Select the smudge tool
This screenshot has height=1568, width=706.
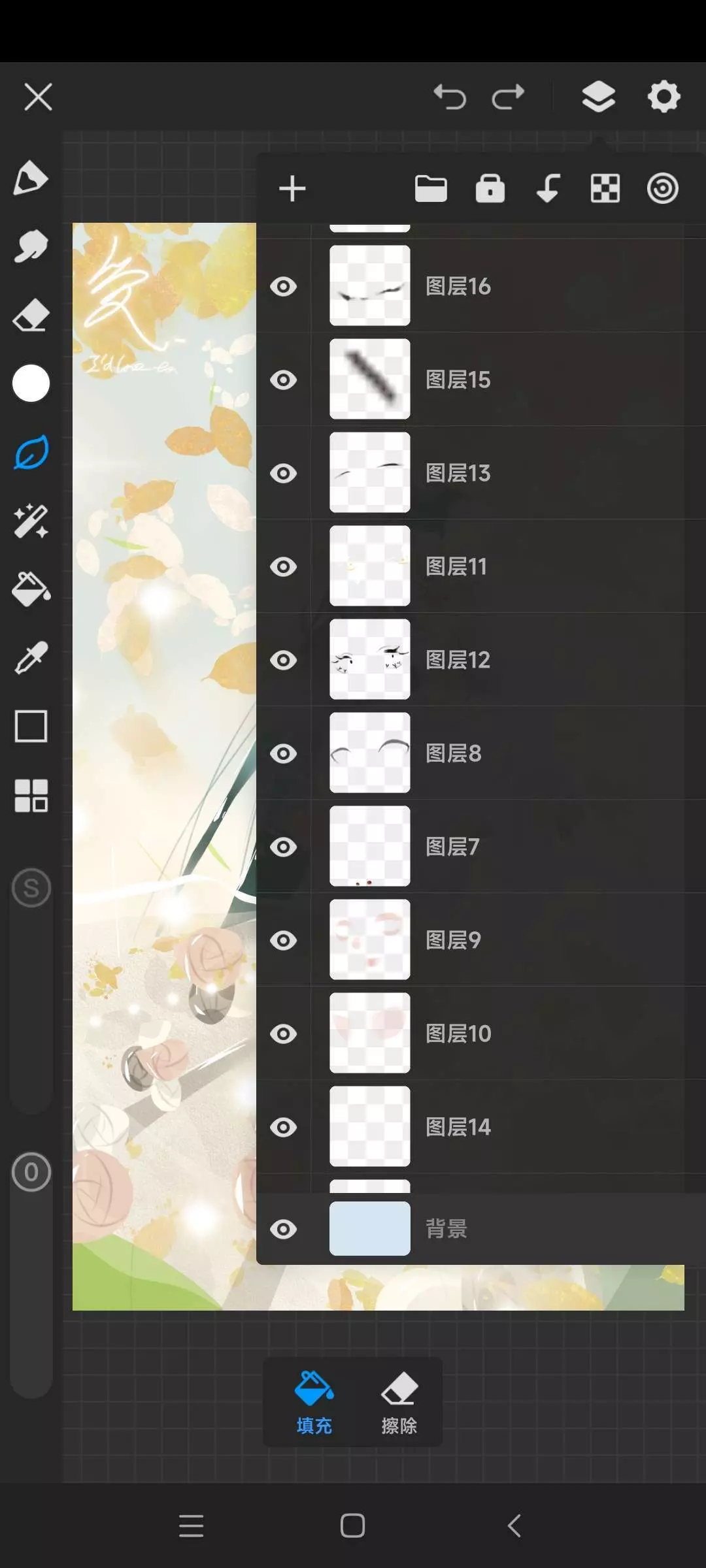coord(31,247)
